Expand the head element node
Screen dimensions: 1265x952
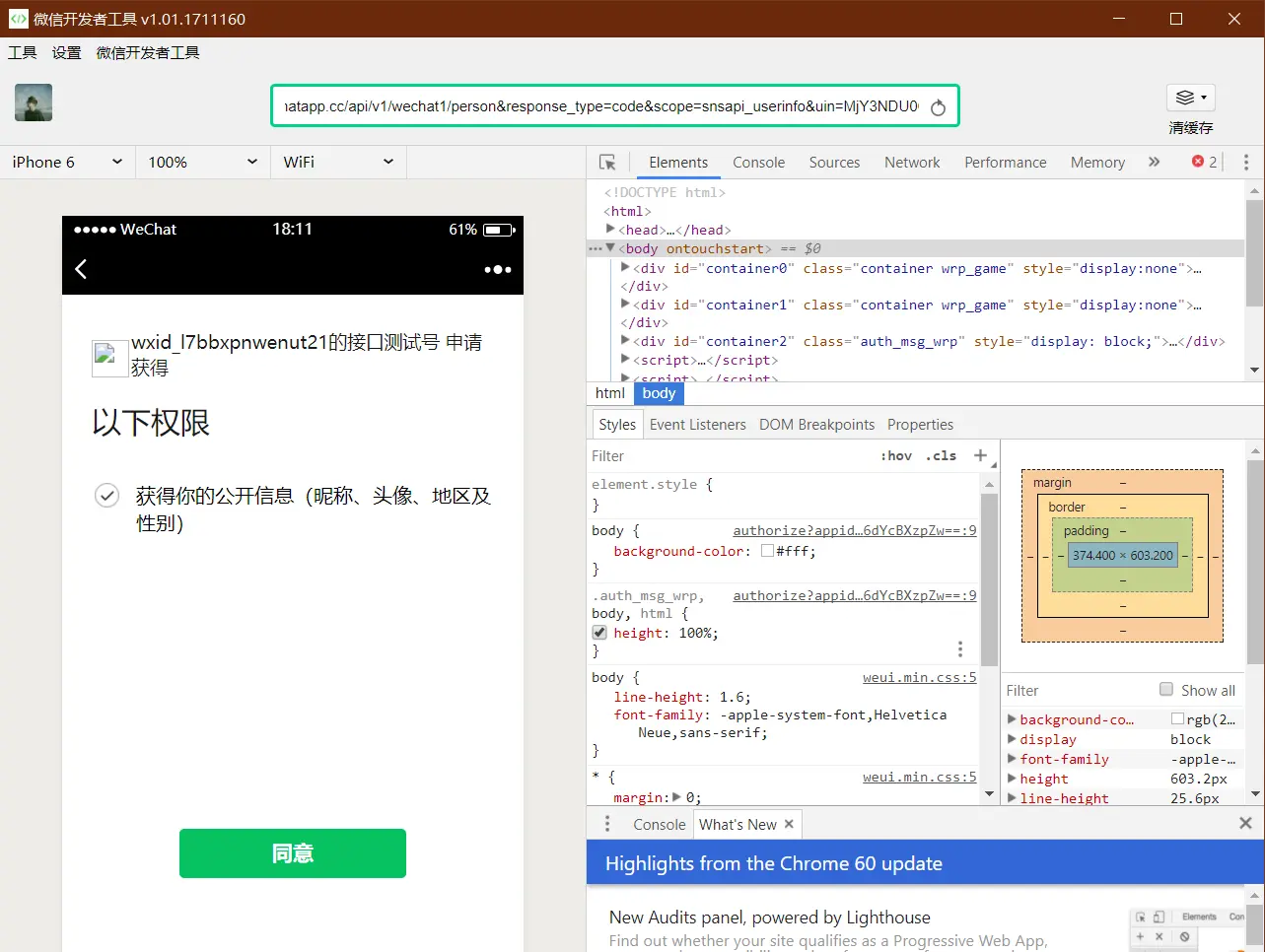click(x=611, y=230)
